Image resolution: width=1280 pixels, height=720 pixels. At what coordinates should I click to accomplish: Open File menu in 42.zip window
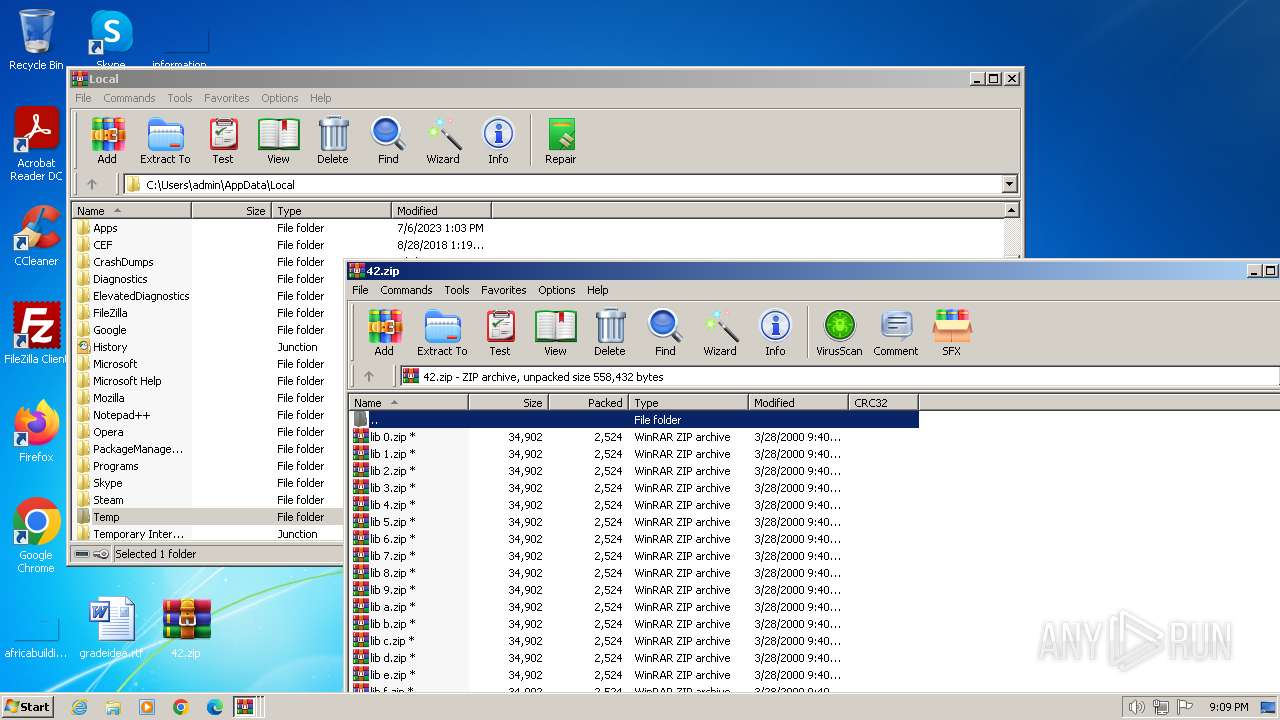click(360, 290)
